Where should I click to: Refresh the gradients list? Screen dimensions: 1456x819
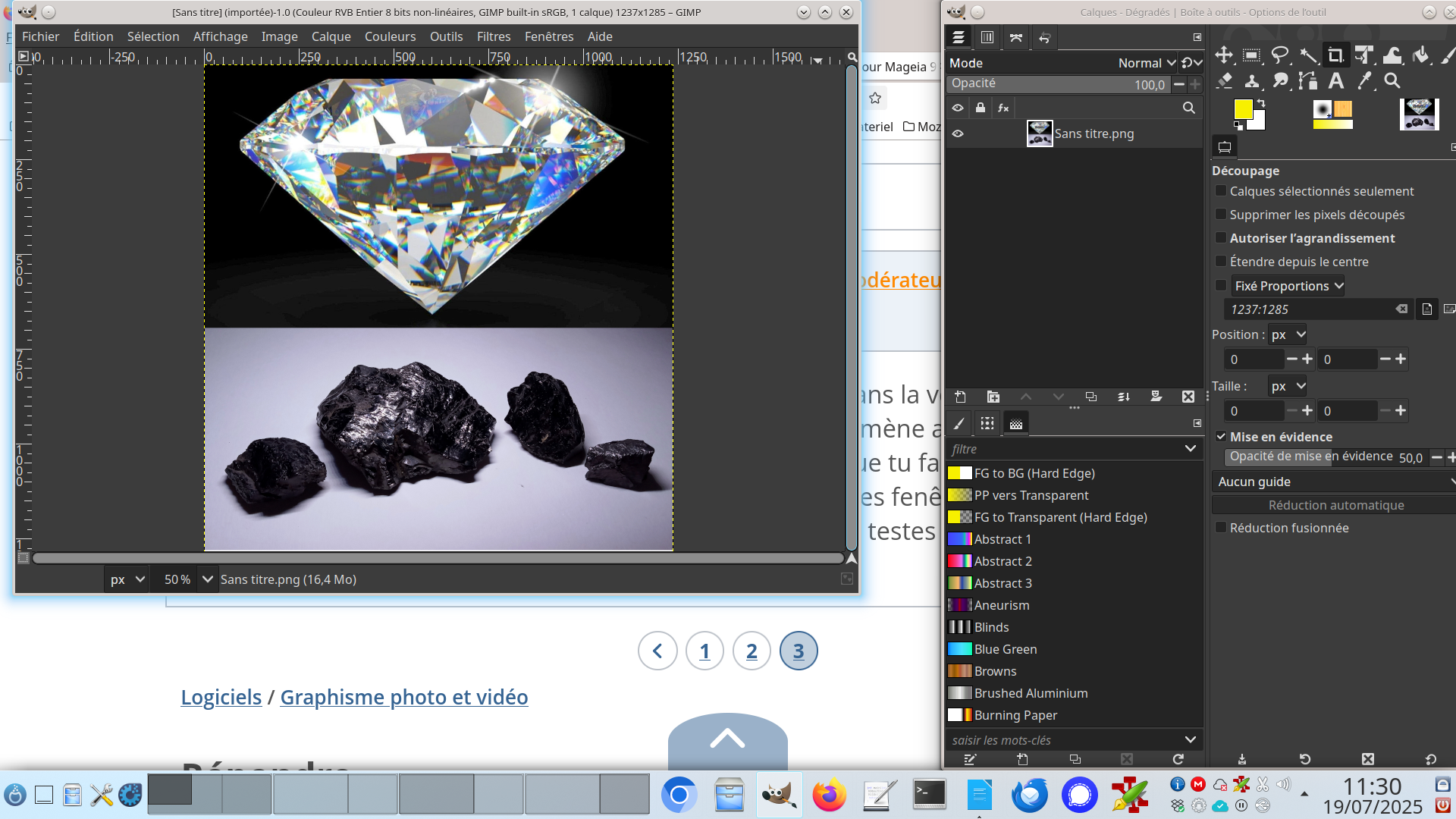tap(1178, 759)
